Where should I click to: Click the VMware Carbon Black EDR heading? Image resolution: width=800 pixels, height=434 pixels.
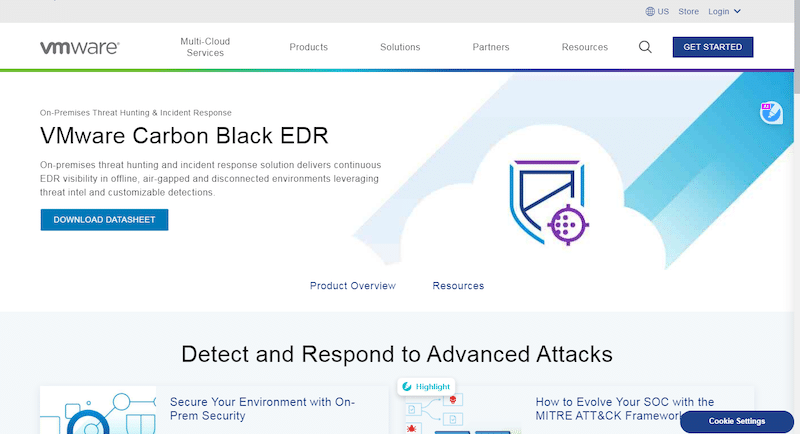(x=184, y=136)
